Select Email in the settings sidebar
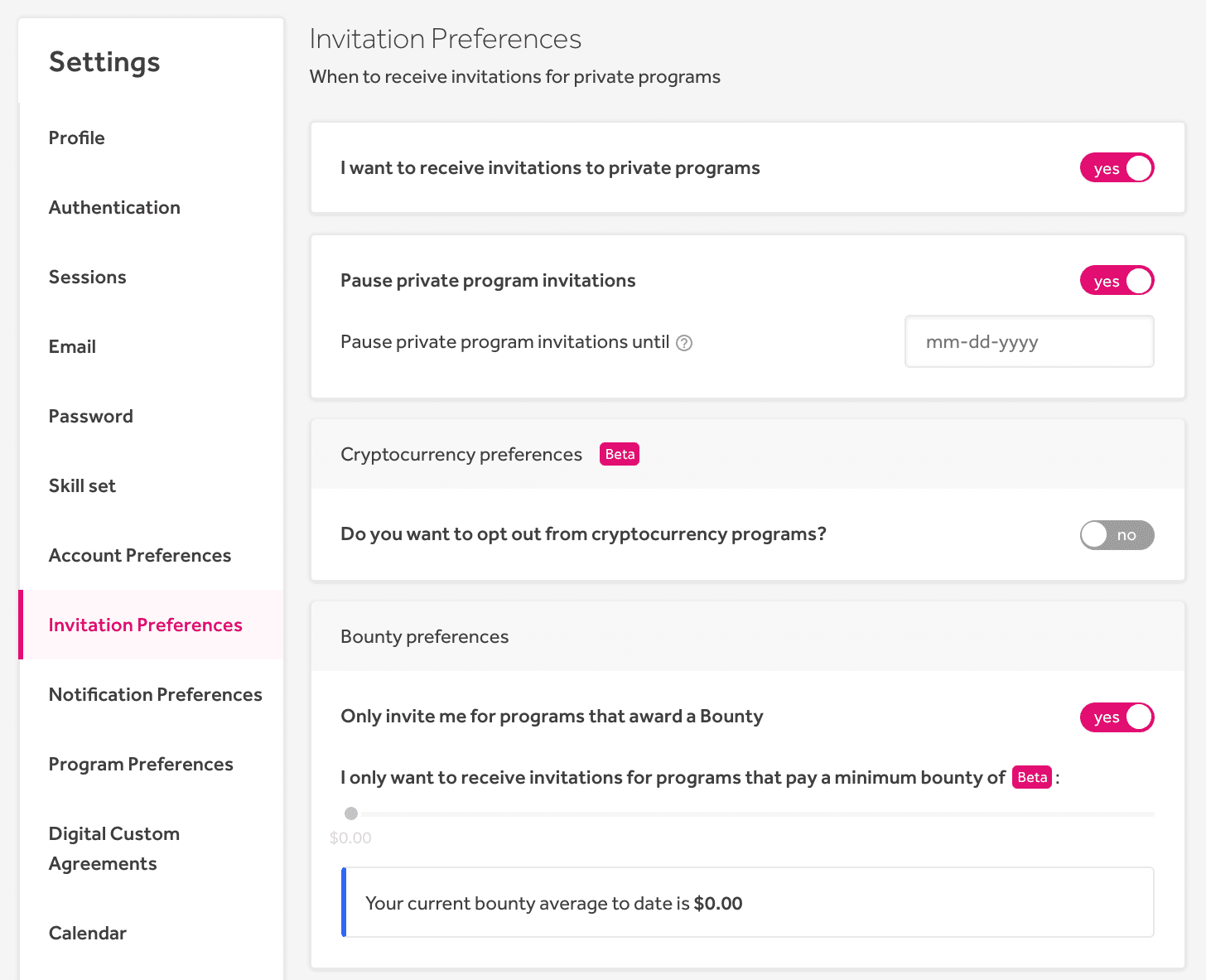The width and height of the screenshot is (1206, 980). 73,347
